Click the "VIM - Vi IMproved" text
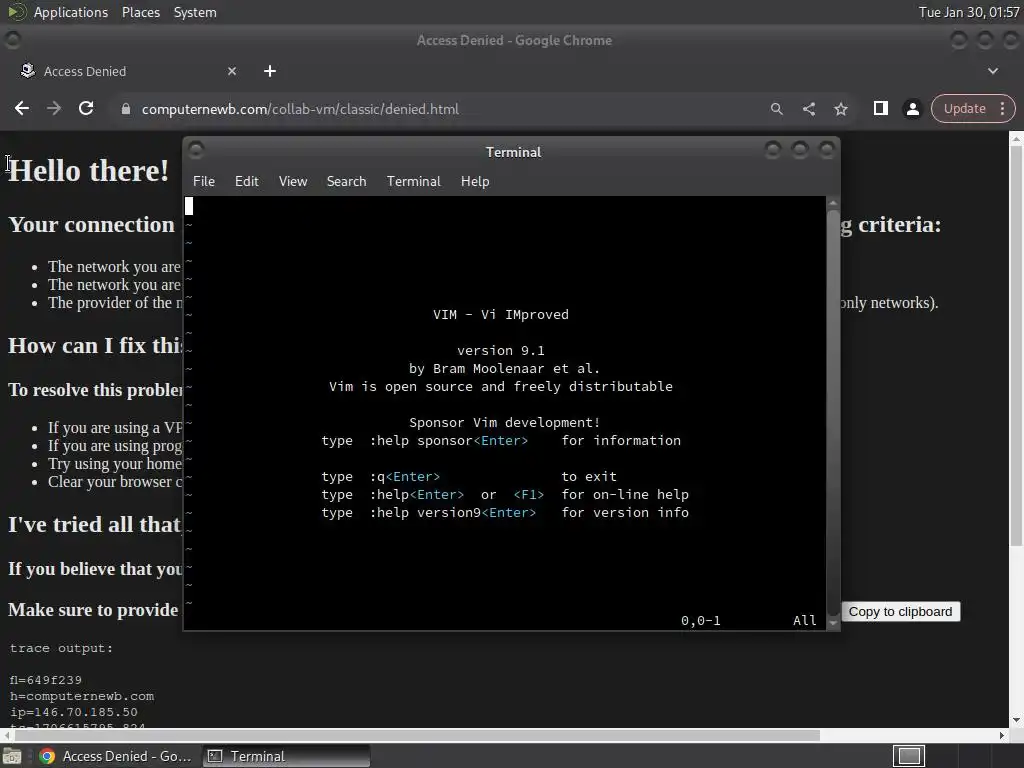The height and width of the screenshot is (768, 1024). [x=500, y=315]
